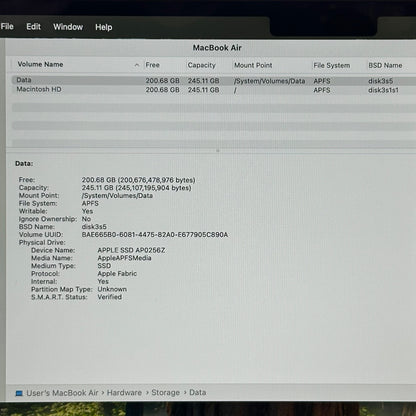Viewport: 416px width, 416px height.
Task: Select the Macintosh HD volume row
Action: [x=213, y=90]
